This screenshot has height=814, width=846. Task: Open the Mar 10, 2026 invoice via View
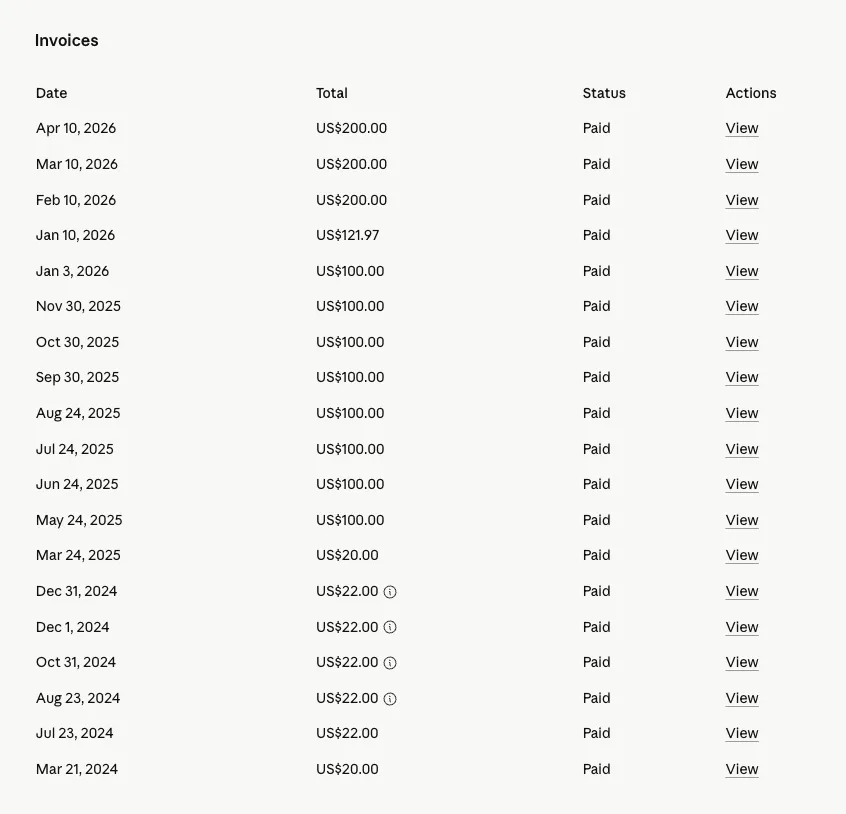[741, 164]
